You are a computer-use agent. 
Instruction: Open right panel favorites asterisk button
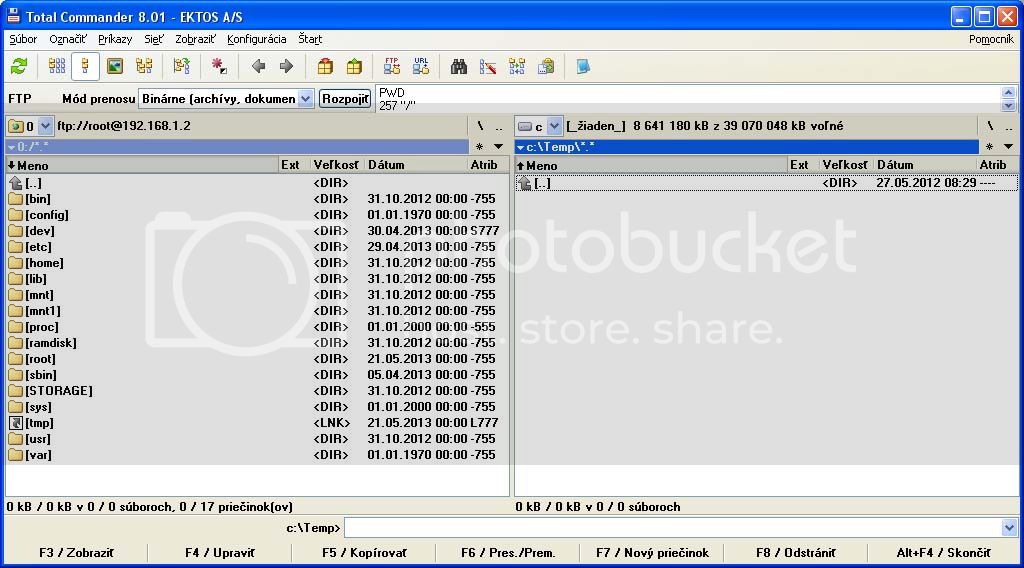[990, 147]
